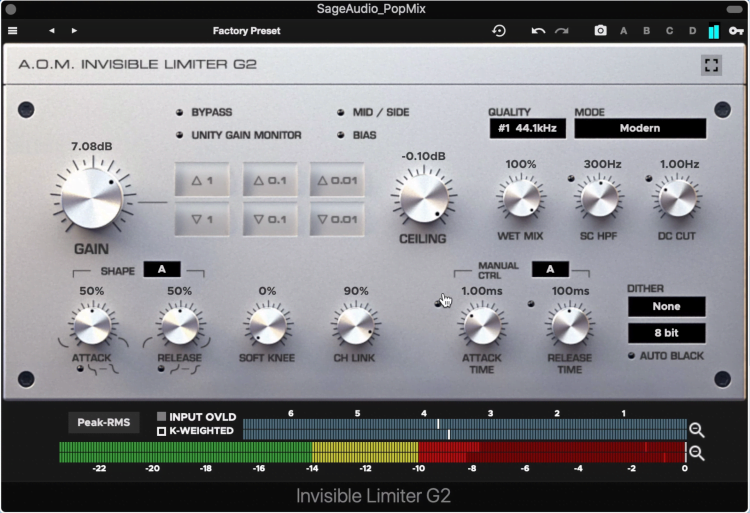Screen dimensions: 750x513
Task: Go to next preset arrow
Action: pos(74,31)
